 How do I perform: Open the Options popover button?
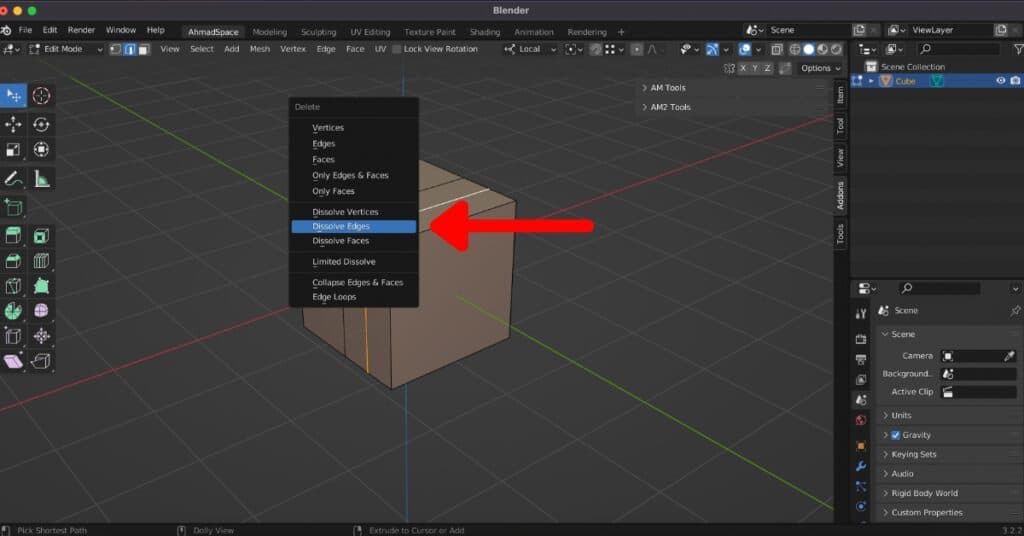[x=820, y=68]
